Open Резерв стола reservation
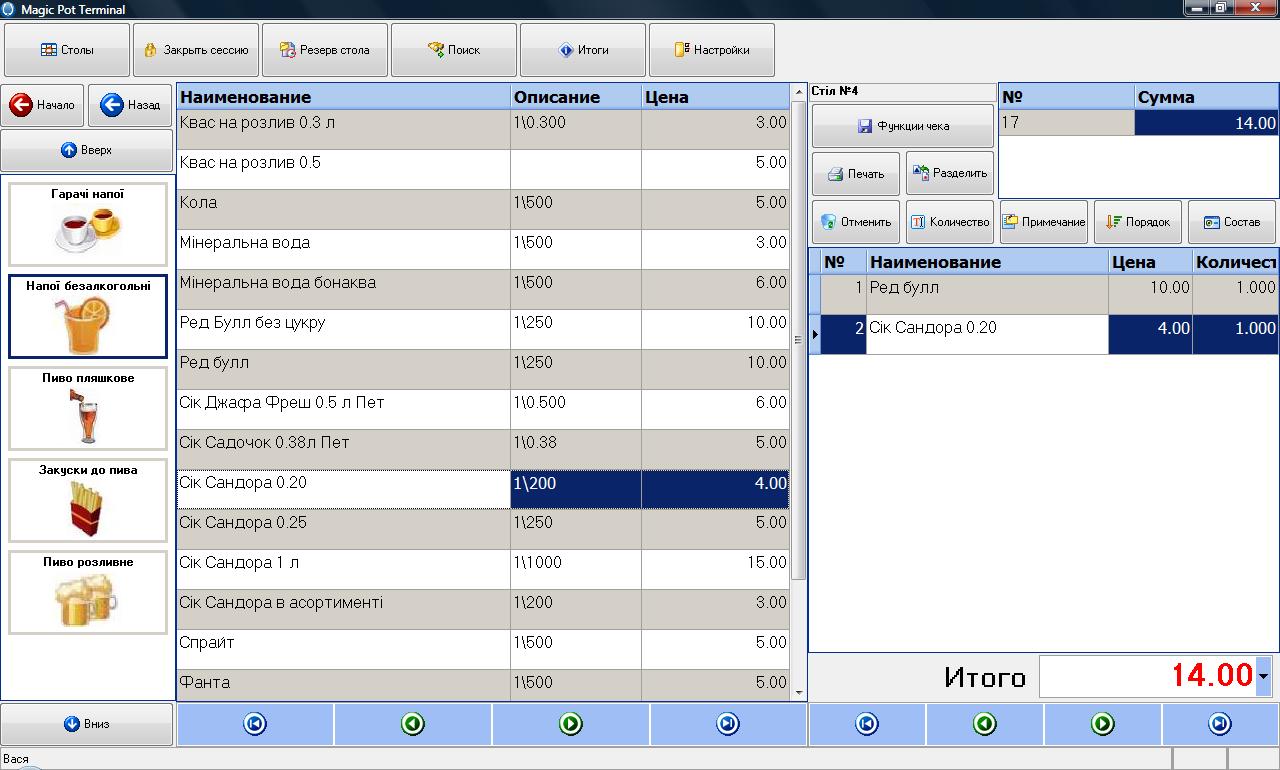The height and width of the screenshot is (770, 1280). 325,50
